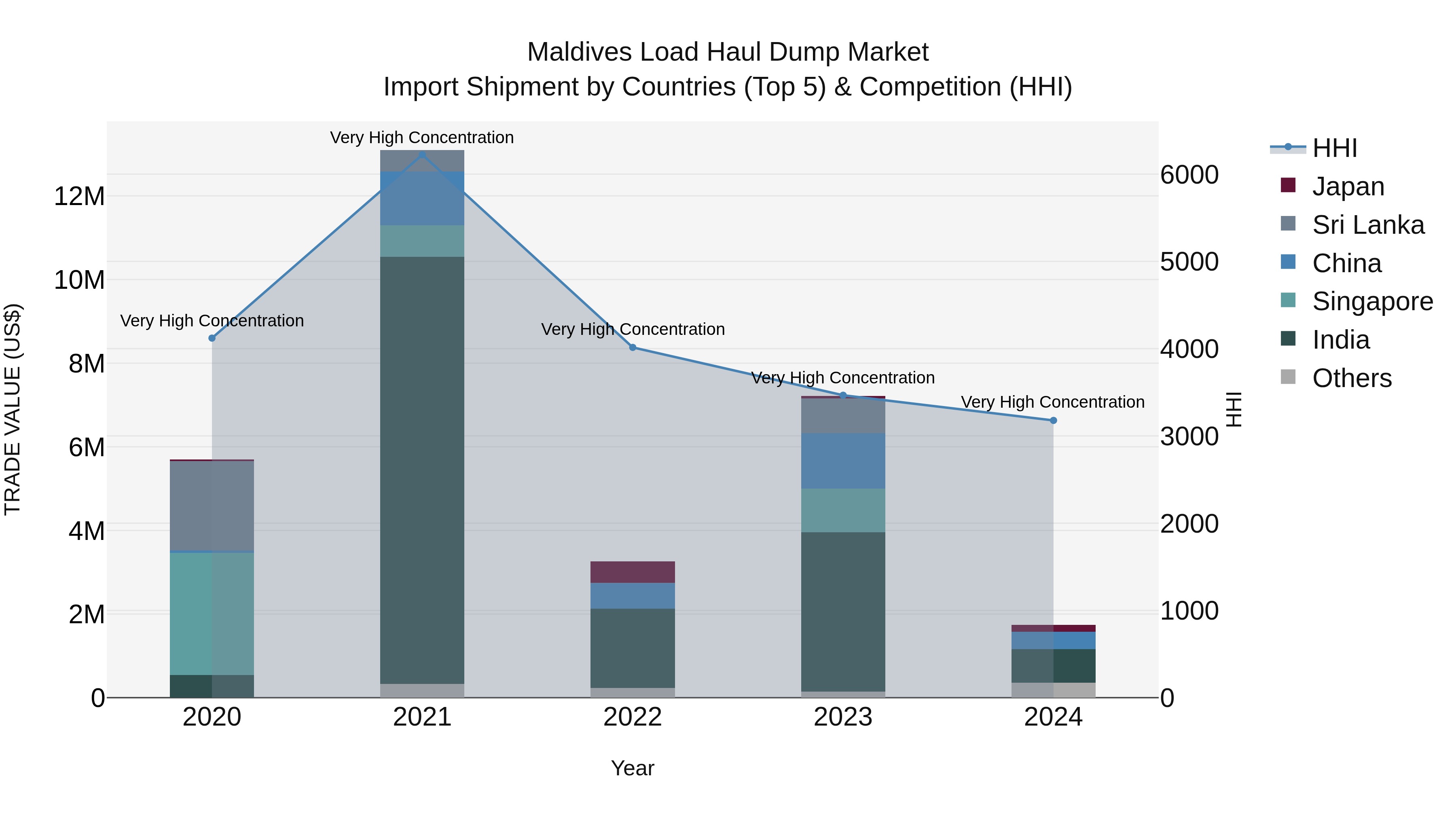Select the 2021 HHI peak data point

coord(422,154)
